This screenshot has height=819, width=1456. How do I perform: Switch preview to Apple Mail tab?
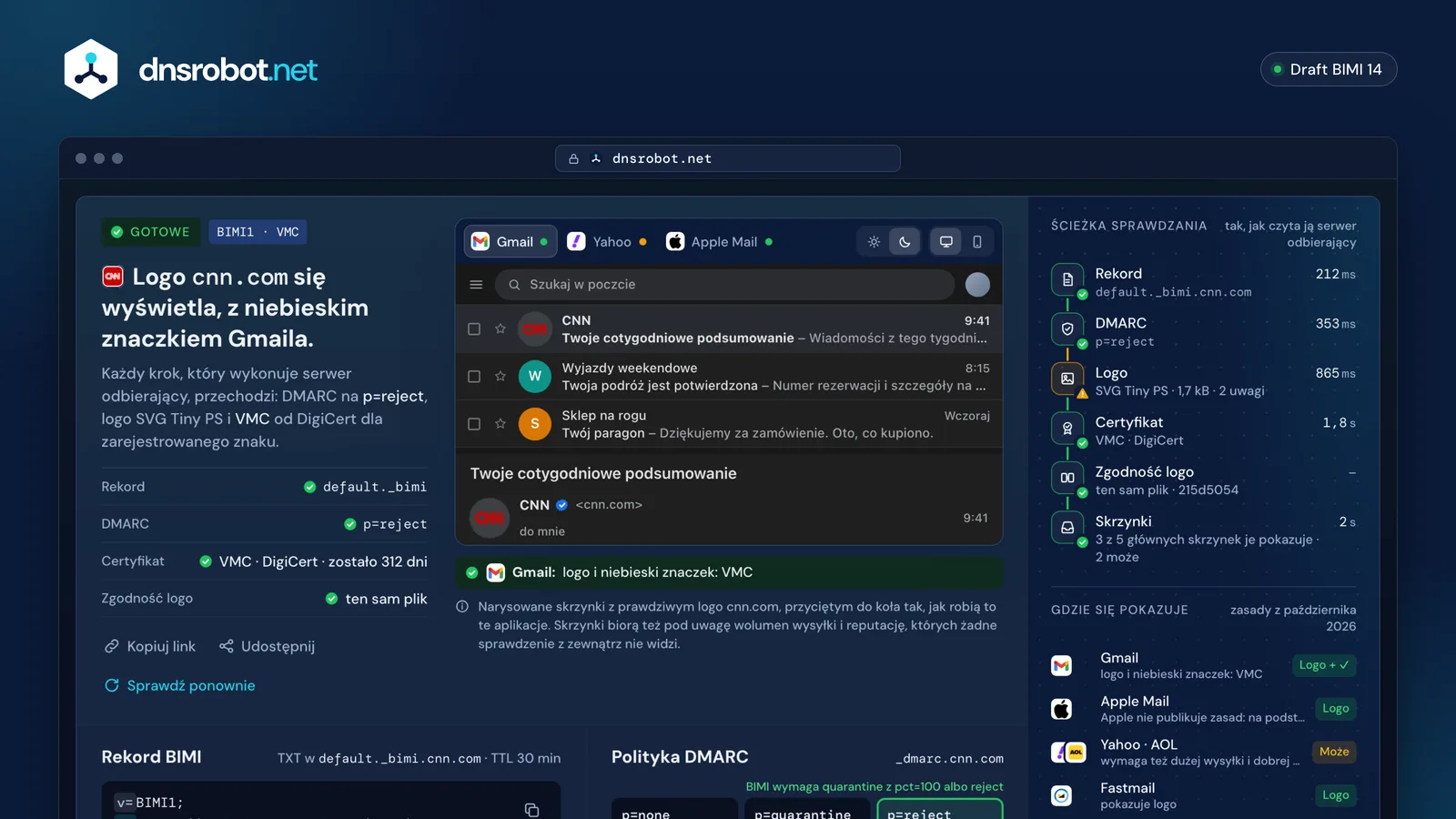[x=720, y=242]
